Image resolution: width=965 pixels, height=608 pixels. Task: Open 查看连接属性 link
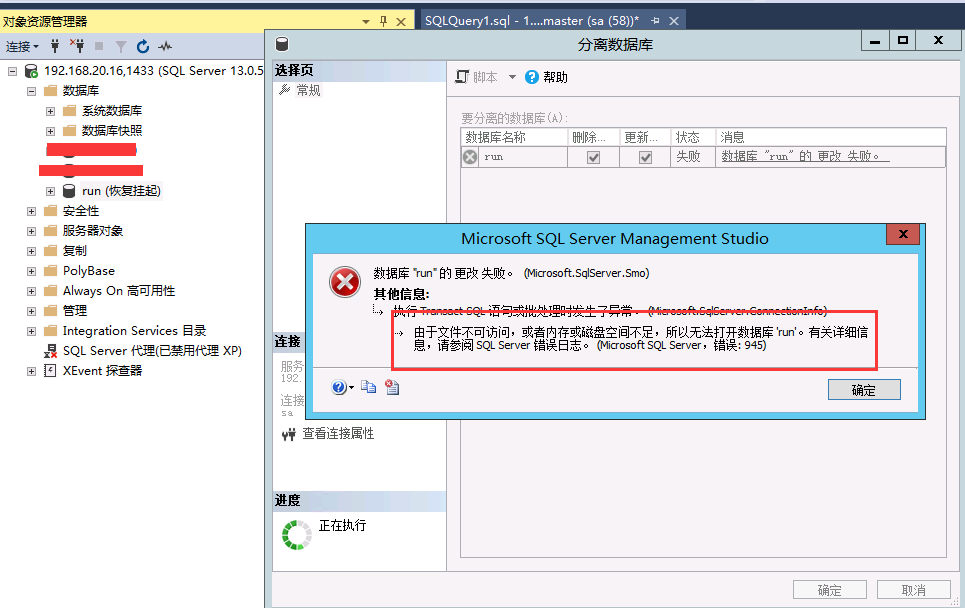[338, 434]
